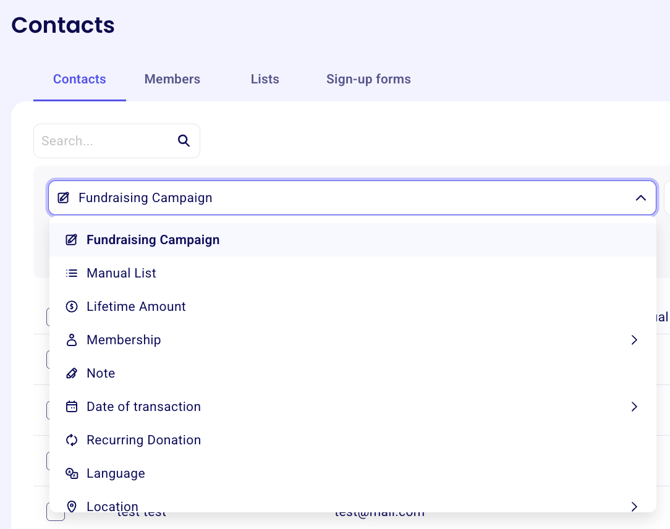The width and height of the screenshot is (670, 529).
Task: Collapse the filter dropdown using the up chevron
Action: (x=640, y=198)
